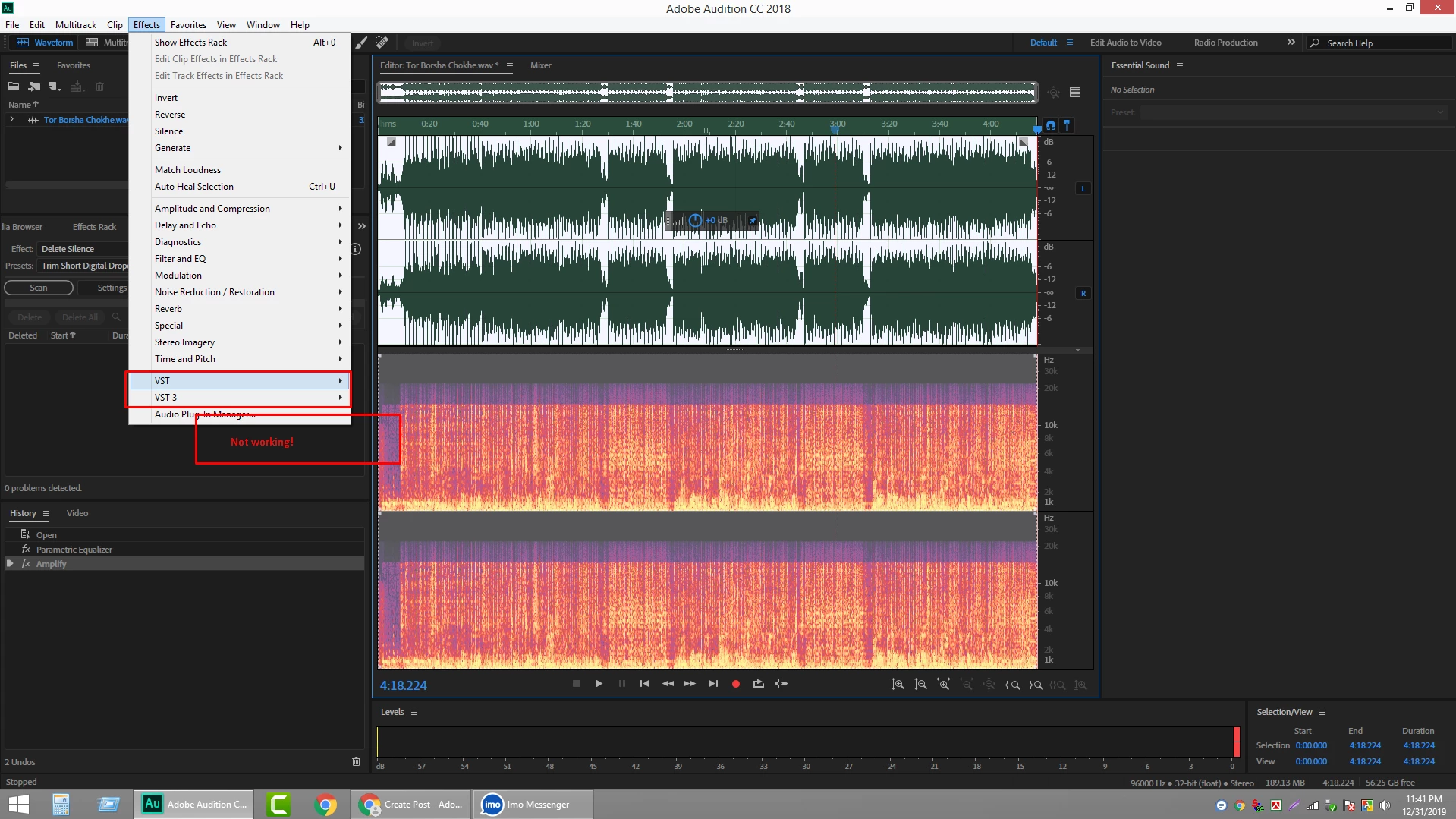Select the Amplify history step
The image size is (1456, 819).
tap(184, 564)
